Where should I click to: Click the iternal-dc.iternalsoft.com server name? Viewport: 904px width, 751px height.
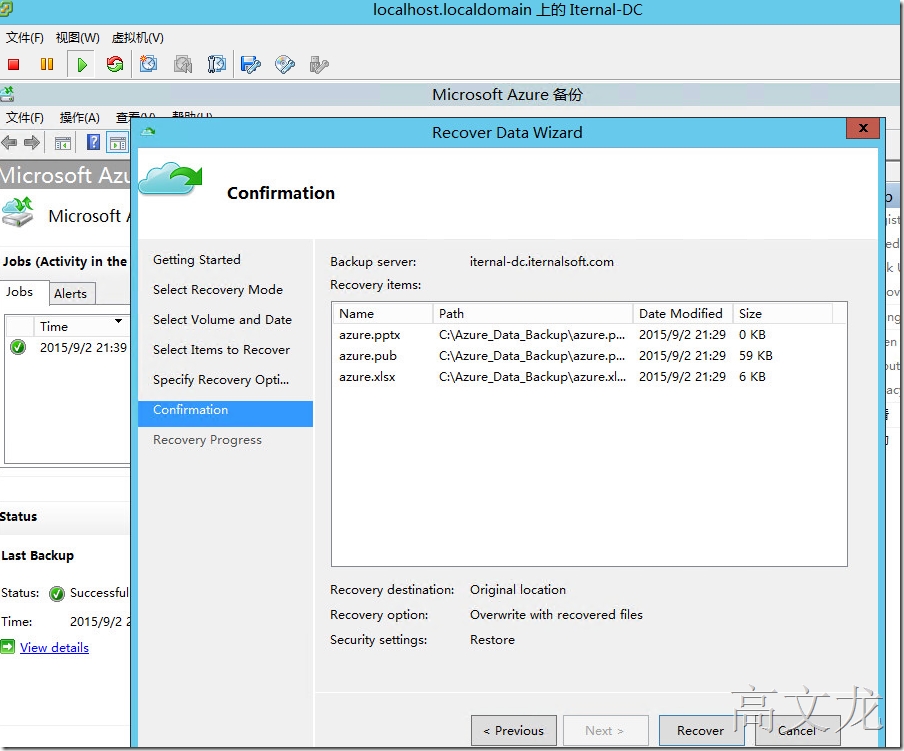point(541,262)
